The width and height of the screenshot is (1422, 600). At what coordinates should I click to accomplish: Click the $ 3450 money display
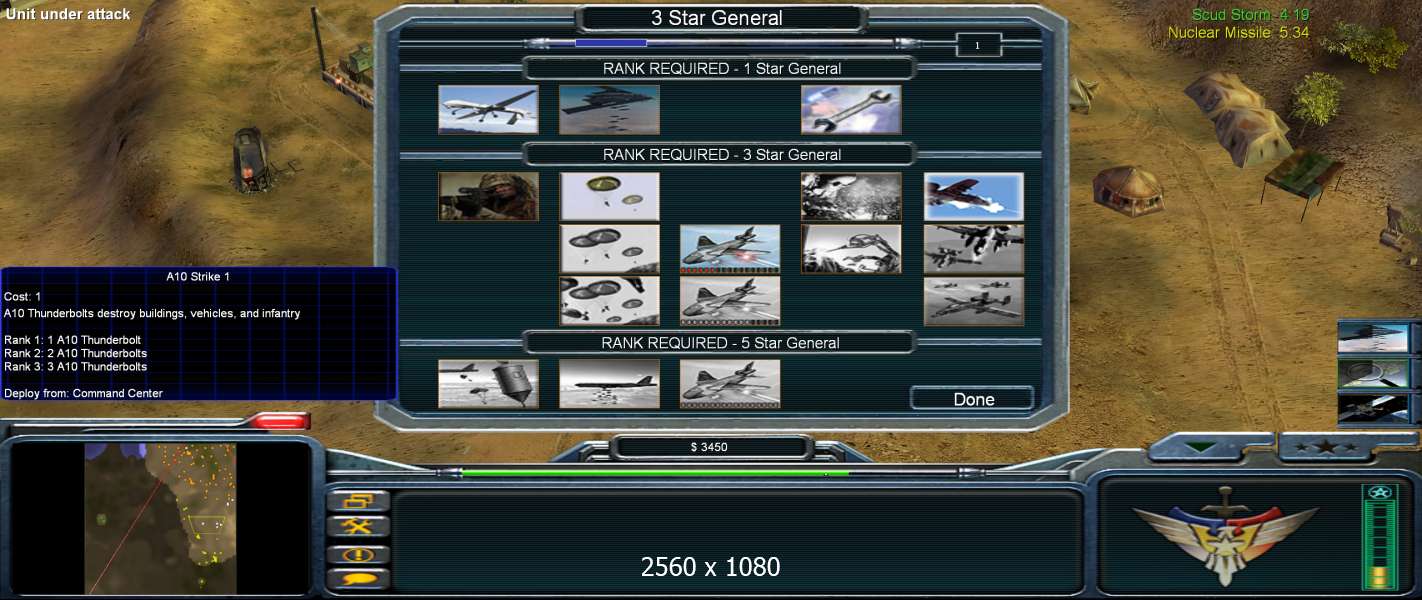(710, 447)
